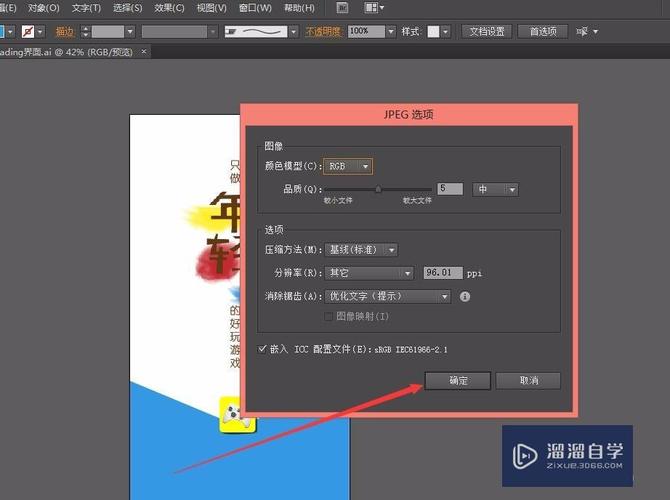
Task: Click the quality value field showing 5
Action: point(450,189)
